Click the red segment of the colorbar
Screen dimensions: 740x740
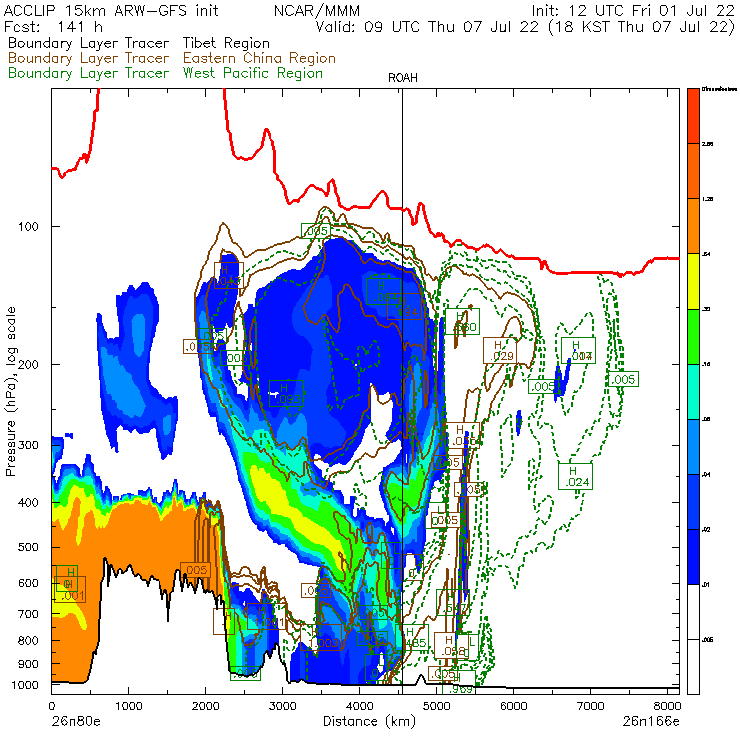tap(693, 116)
